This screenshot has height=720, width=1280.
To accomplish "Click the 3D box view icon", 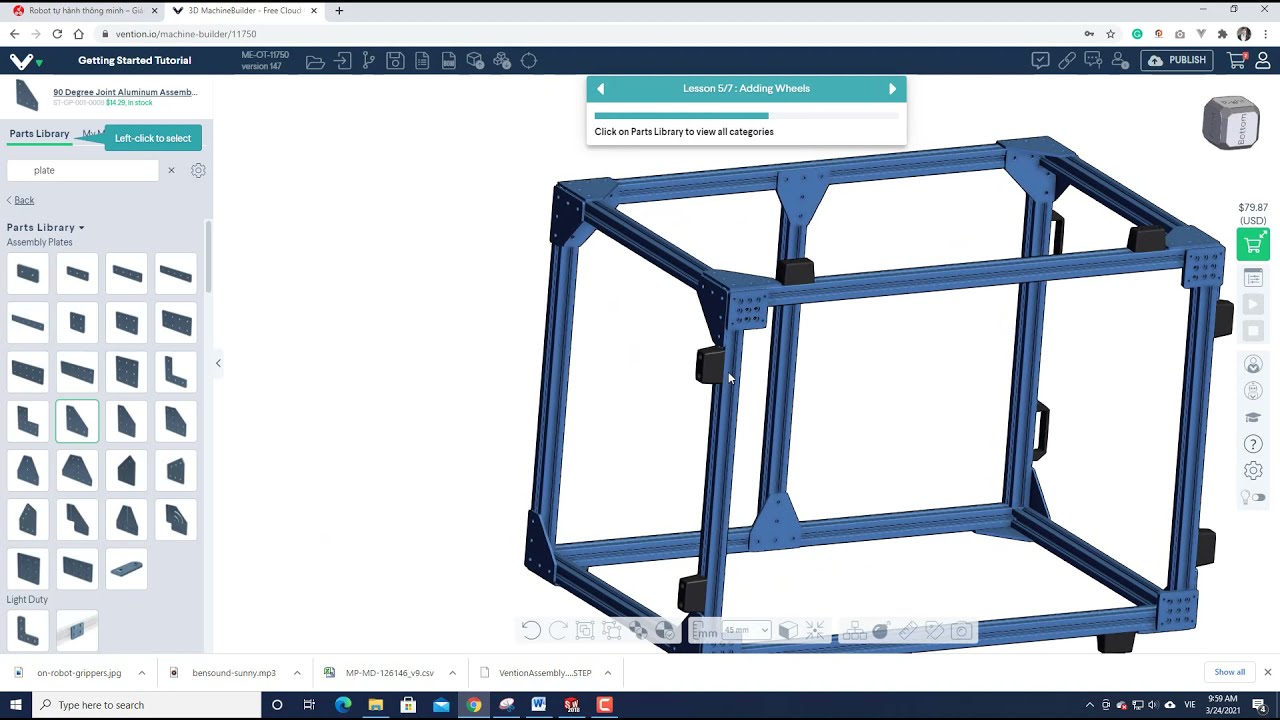I will pyautogui.click(x=788, y=630).
